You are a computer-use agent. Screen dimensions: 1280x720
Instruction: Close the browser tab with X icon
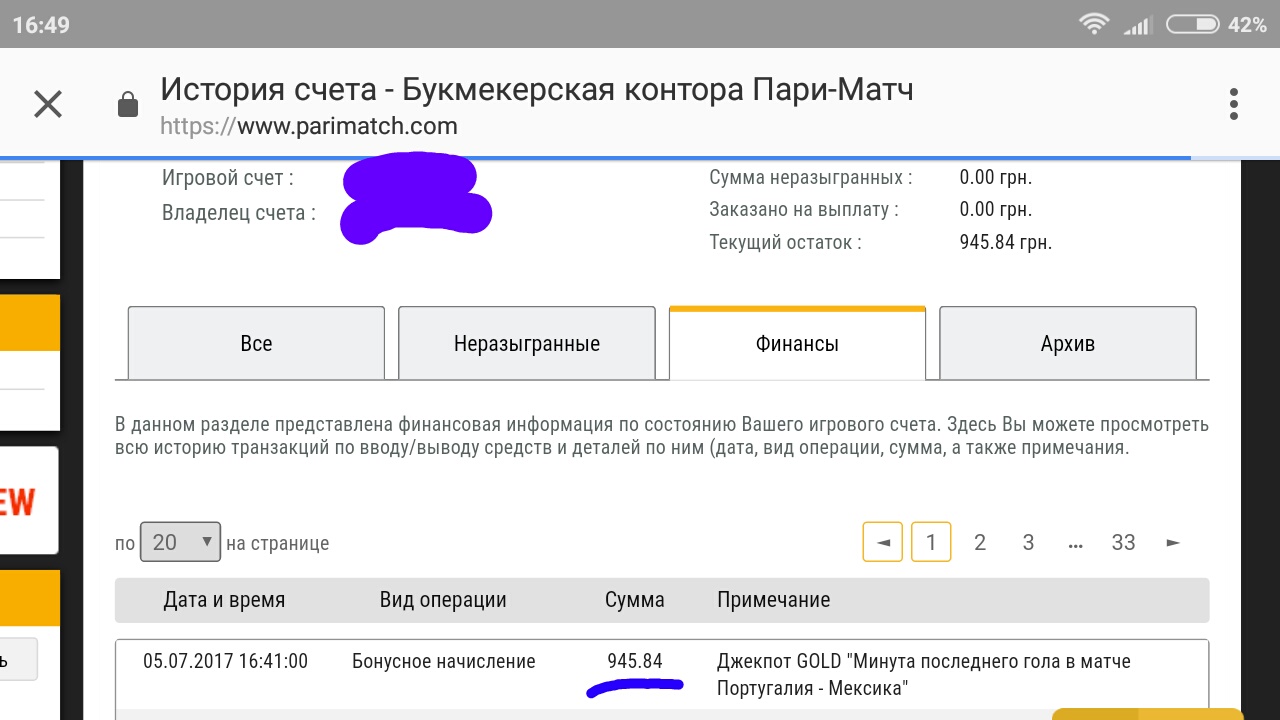click(x=48, y=104)
